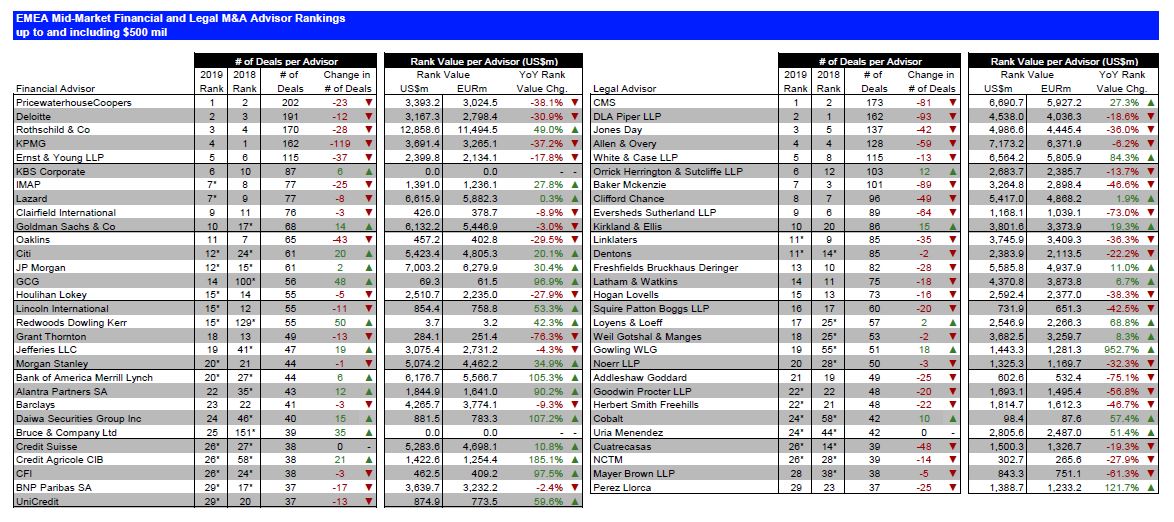Select Gowling WLG's '952.7%' value change
The width and height of the screenshot is (1174, 522).
coord(1122,350)
